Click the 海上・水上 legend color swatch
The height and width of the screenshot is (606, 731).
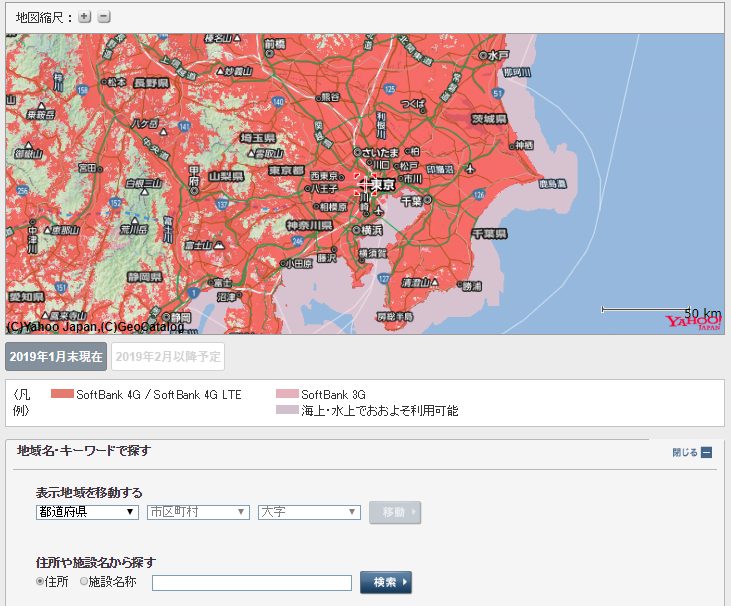point(287,410)
